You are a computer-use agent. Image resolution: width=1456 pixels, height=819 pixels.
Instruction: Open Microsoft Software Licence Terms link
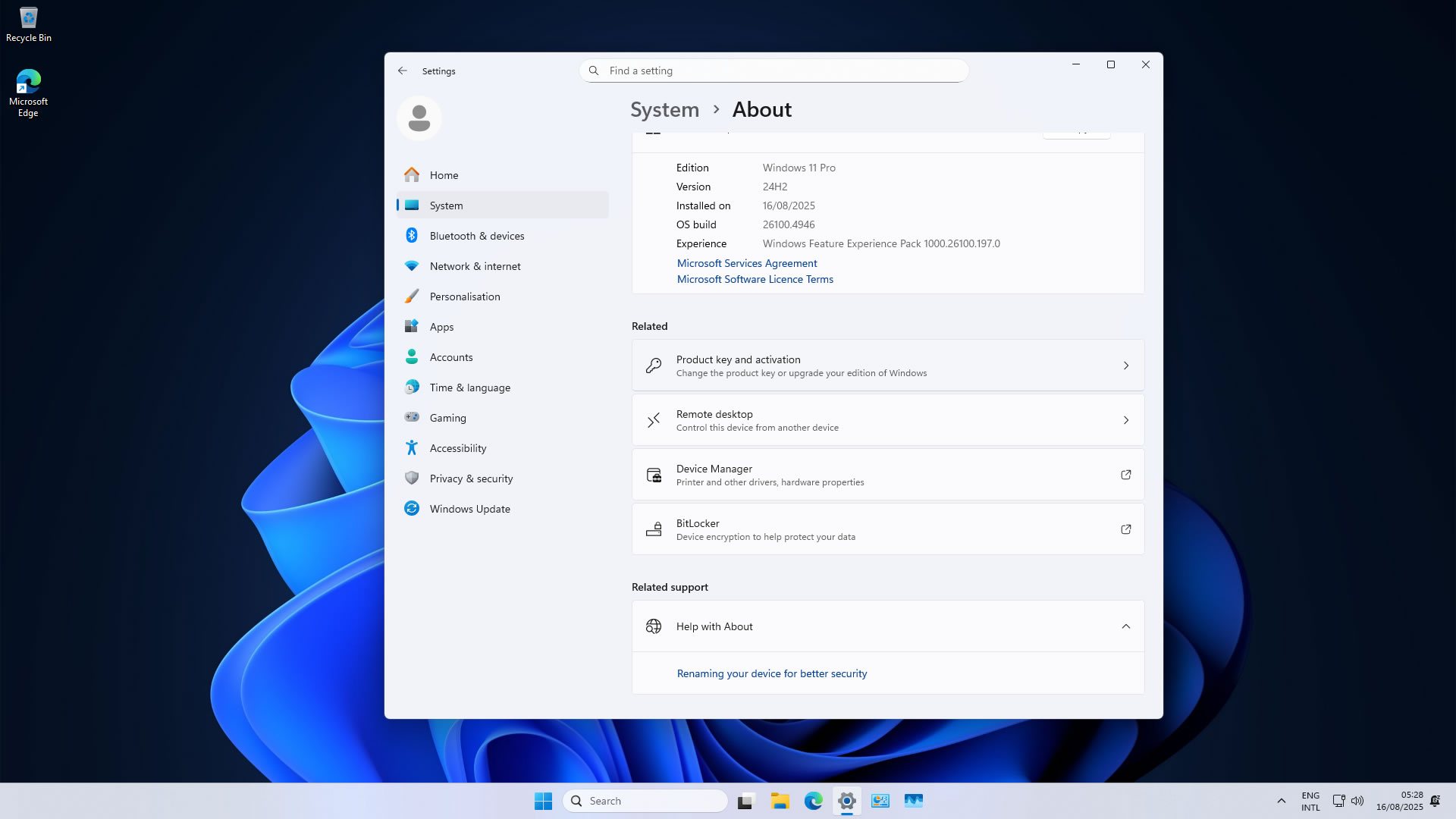(755, 279)
